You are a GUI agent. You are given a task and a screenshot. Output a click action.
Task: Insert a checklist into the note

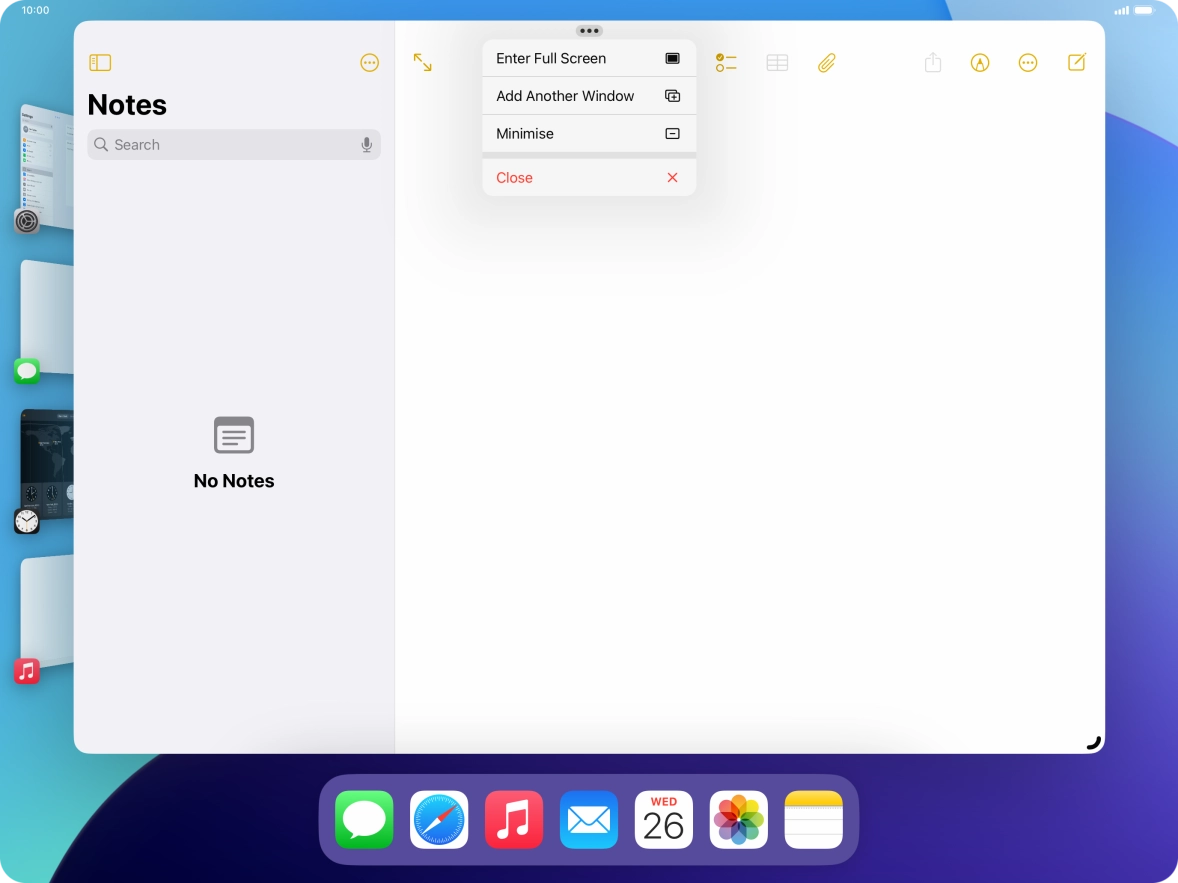coord(726,62)
